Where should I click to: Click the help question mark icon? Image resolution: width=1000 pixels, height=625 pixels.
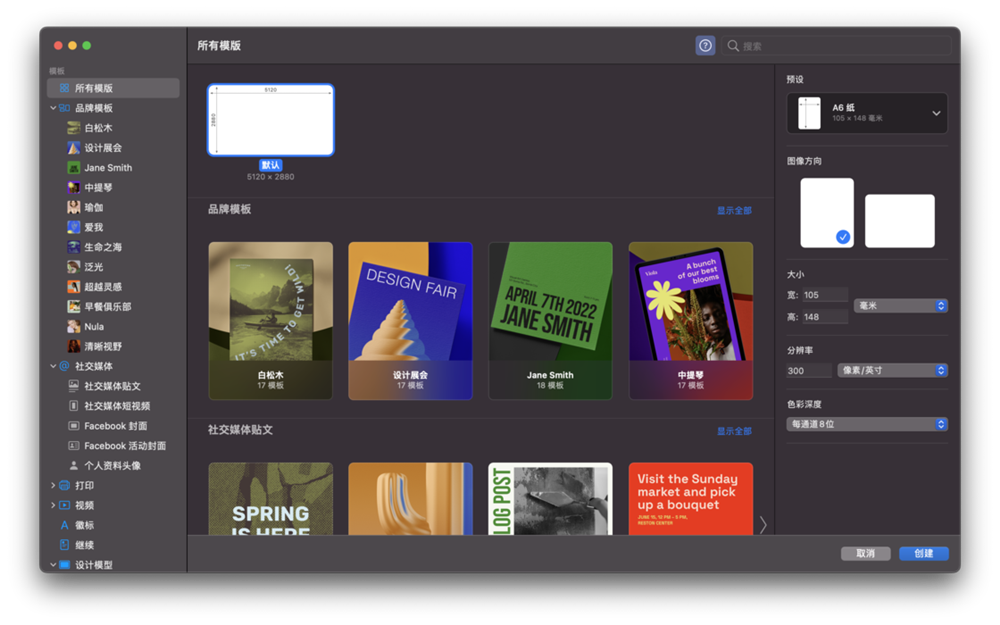coord(705,46)
